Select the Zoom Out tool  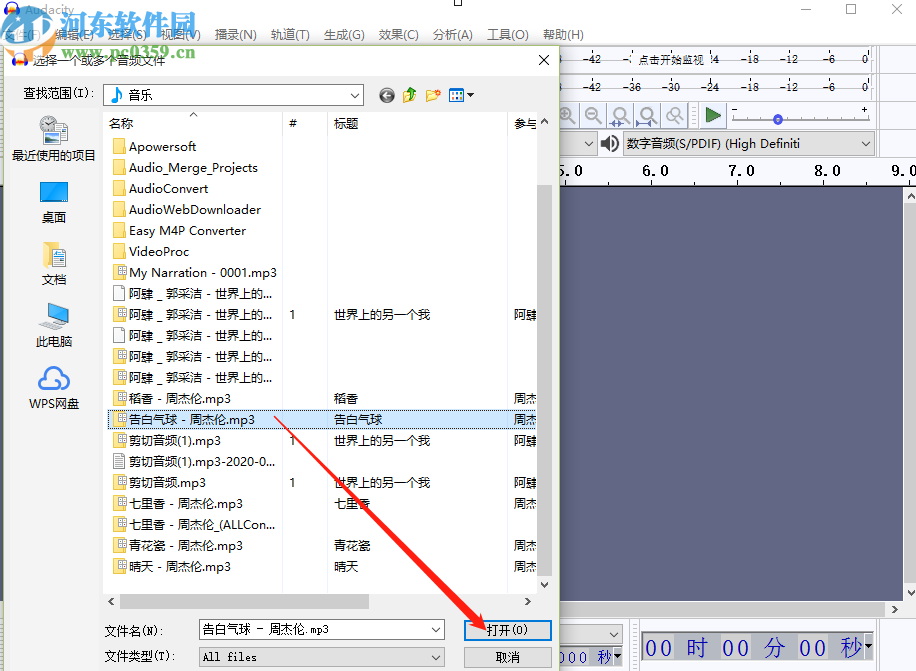pos(591,115)
